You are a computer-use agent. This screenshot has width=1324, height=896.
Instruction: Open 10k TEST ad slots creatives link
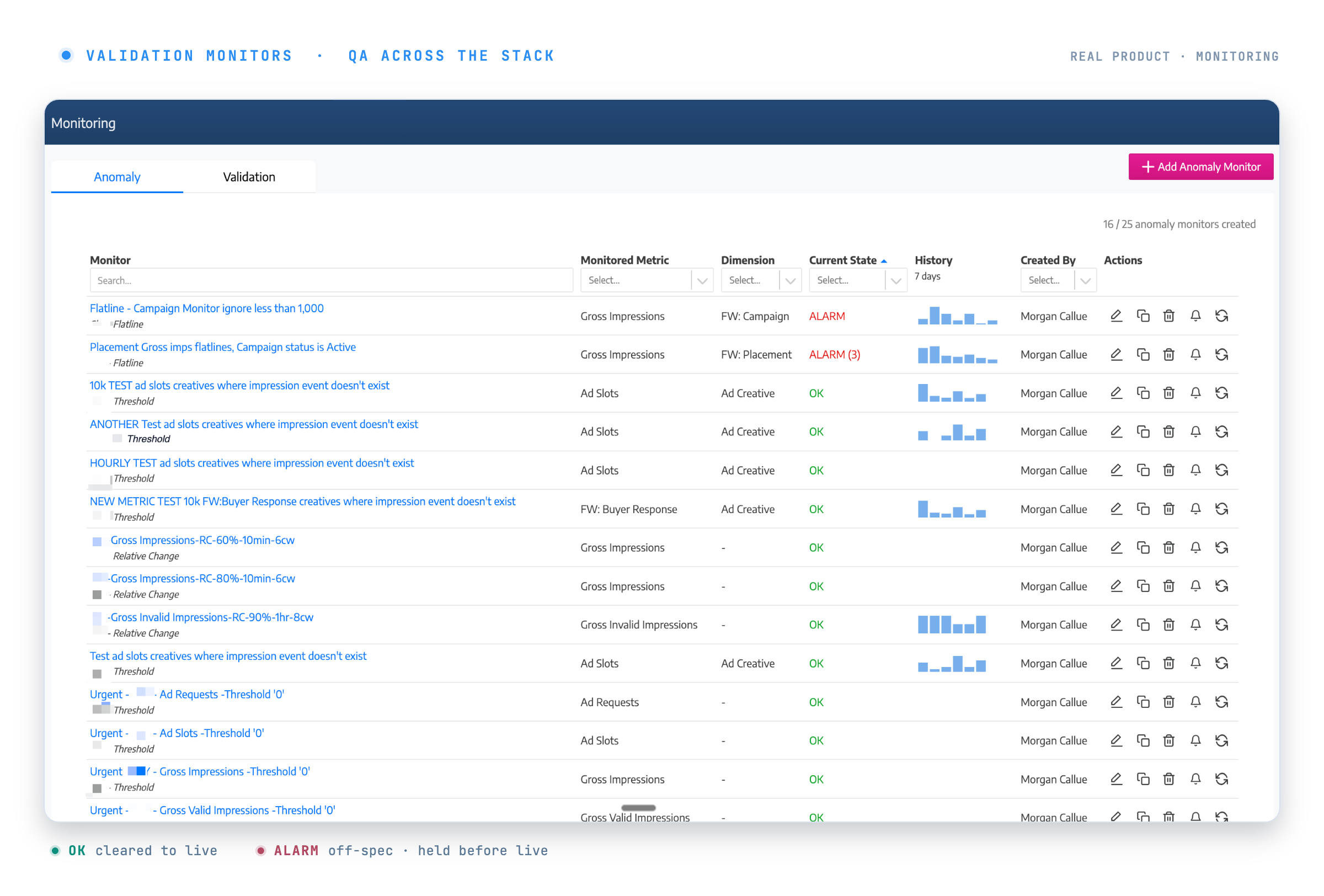pos(239,386)
